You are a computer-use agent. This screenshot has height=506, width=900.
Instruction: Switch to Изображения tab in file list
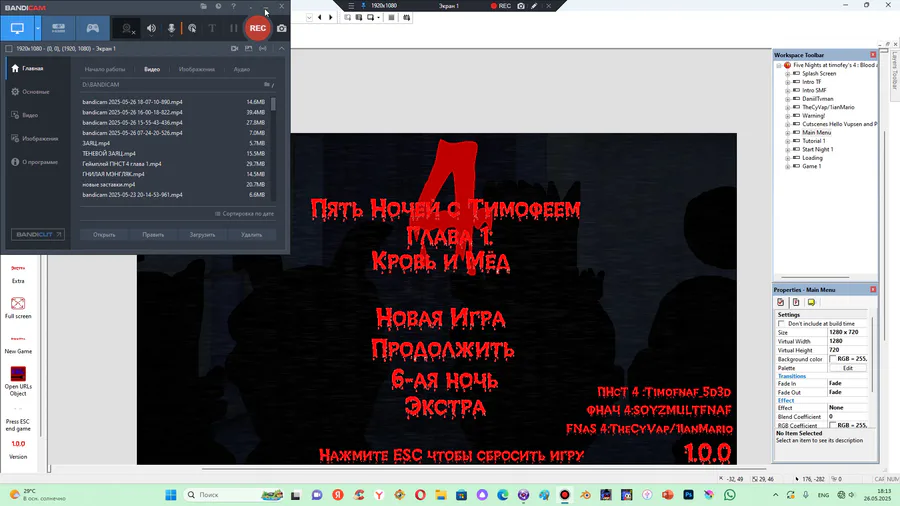[196, 69]
